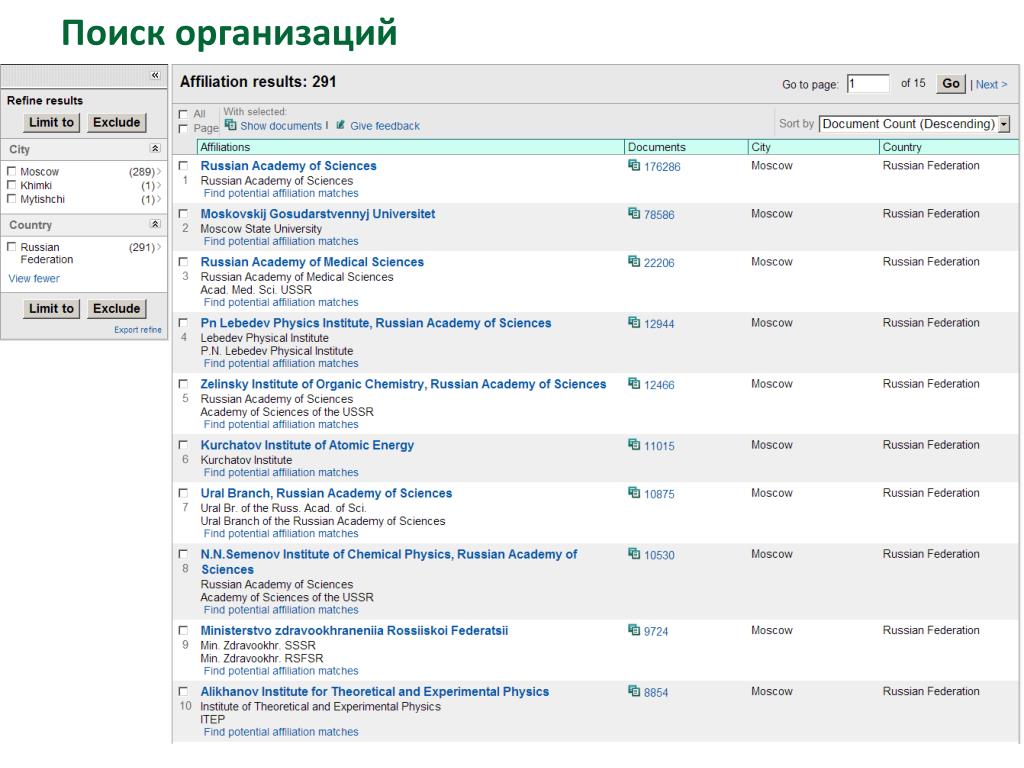
Task: Find potential affiliation matches for Kurchatov Institute
Action: point(281,472)
